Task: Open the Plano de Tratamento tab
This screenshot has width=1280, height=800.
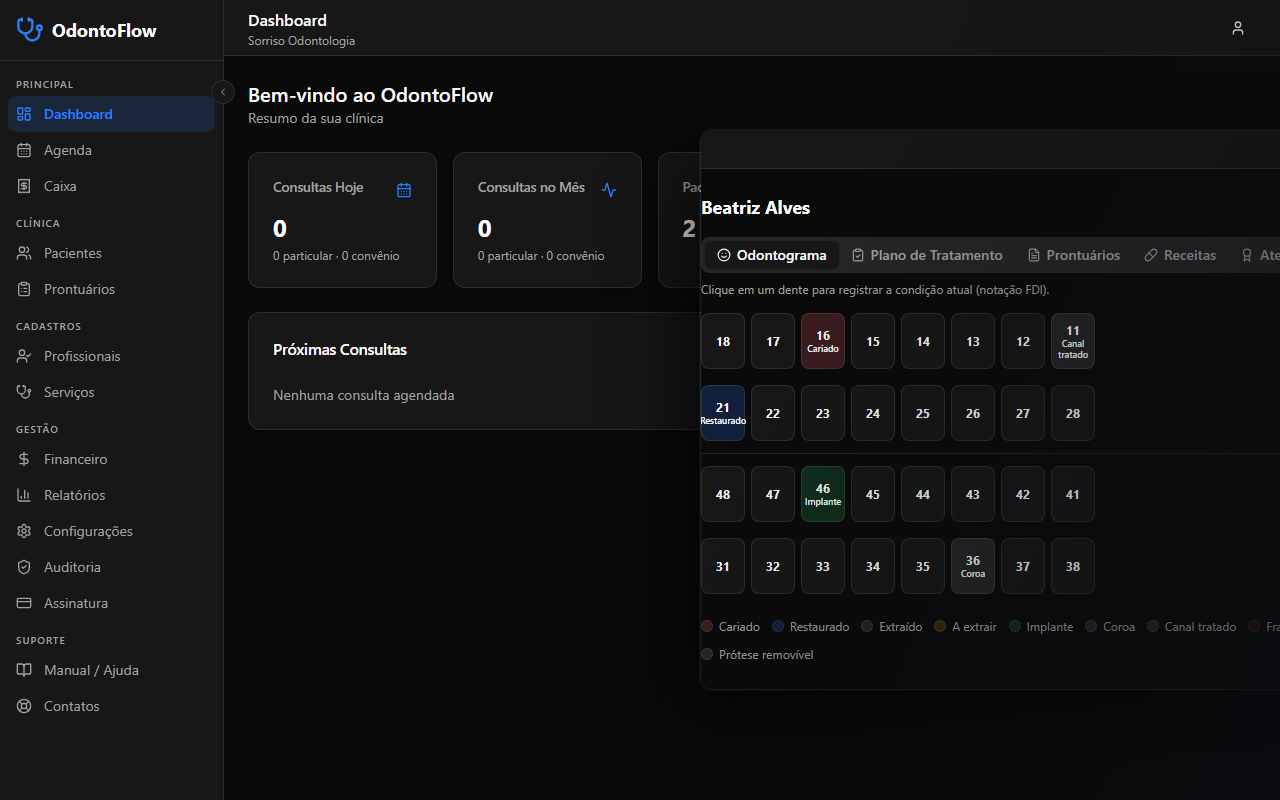Action: (927, 255)
